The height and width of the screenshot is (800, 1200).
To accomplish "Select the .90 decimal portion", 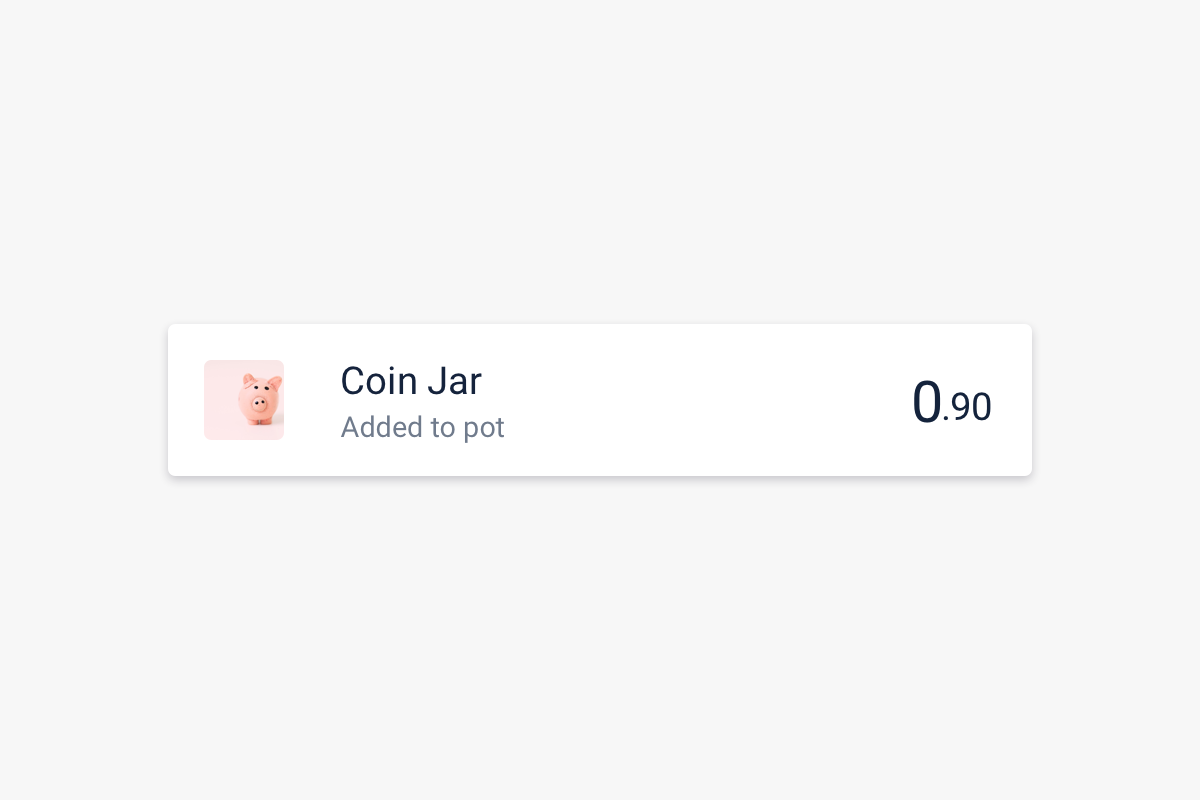I will coord(967,408).
